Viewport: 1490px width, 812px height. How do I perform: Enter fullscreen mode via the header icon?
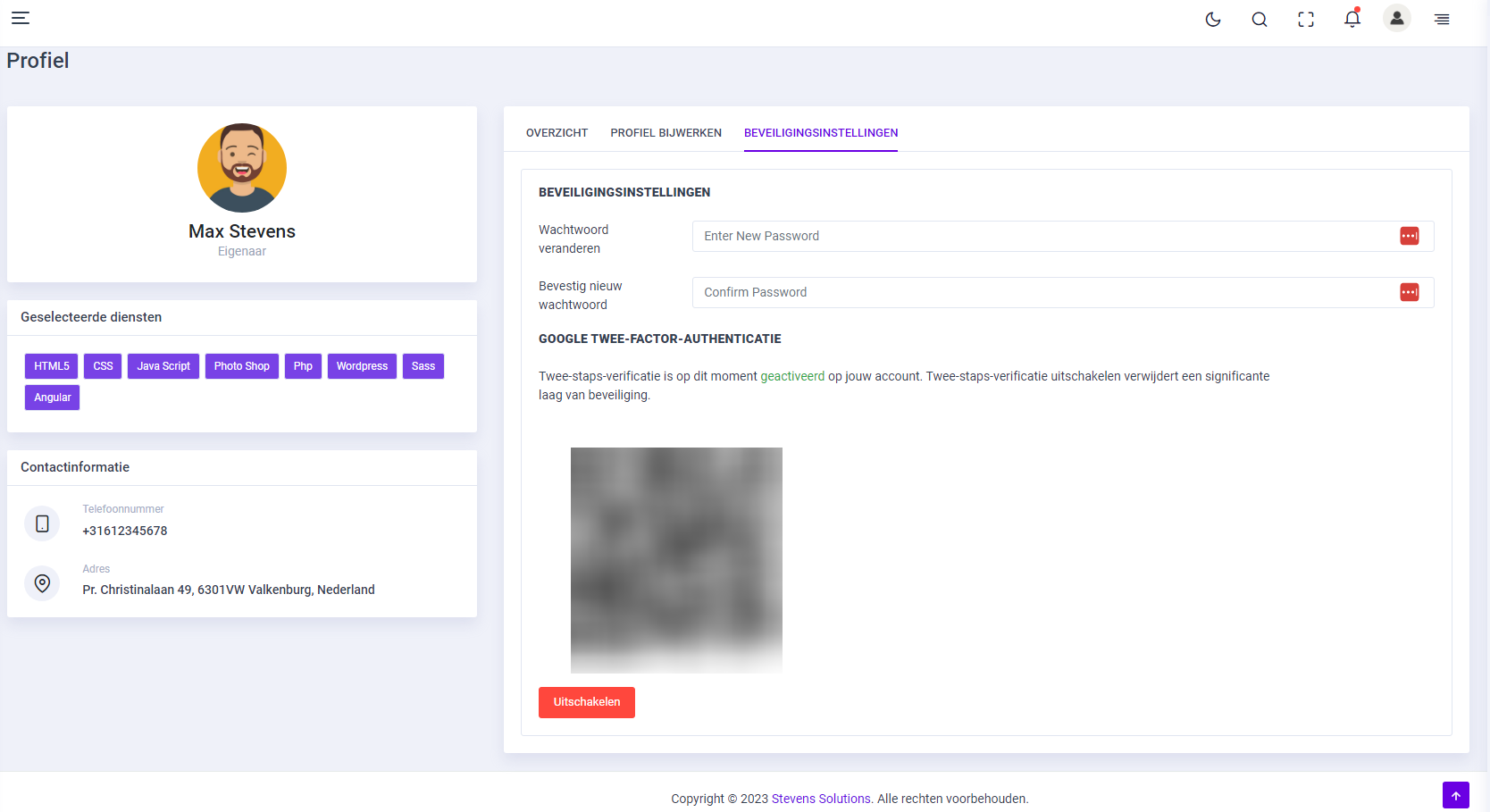tap(1306, 20)
